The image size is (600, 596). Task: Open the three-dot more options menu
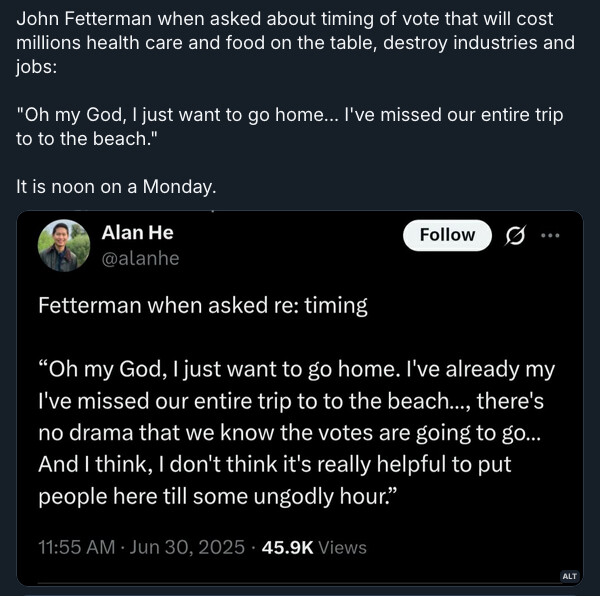[550, 235]
